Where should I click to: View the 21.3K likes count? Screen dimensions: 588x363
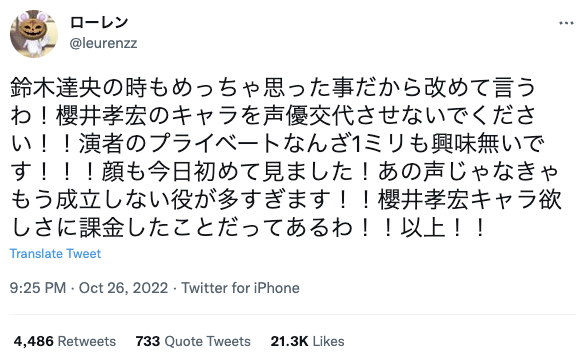tap(289, 341)
